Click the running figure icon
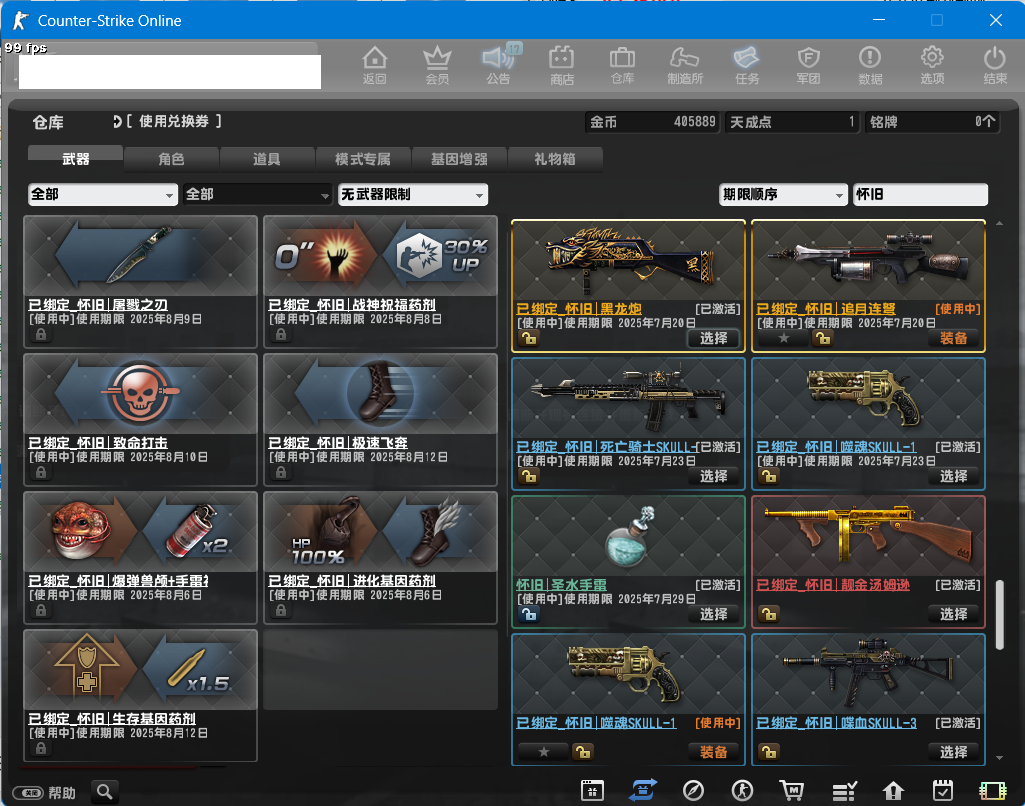Screen dimensions: 1025x806 [742, 791]
